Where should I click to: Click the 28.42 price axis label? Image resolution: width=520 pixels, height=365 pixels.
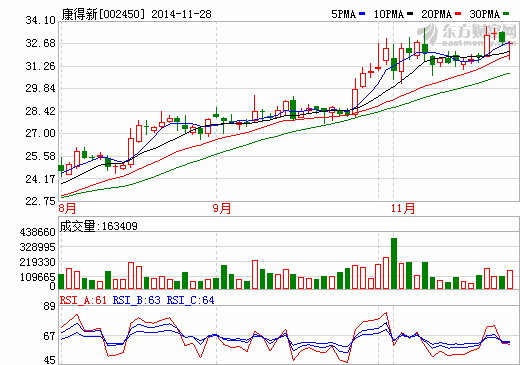(40, 111)
